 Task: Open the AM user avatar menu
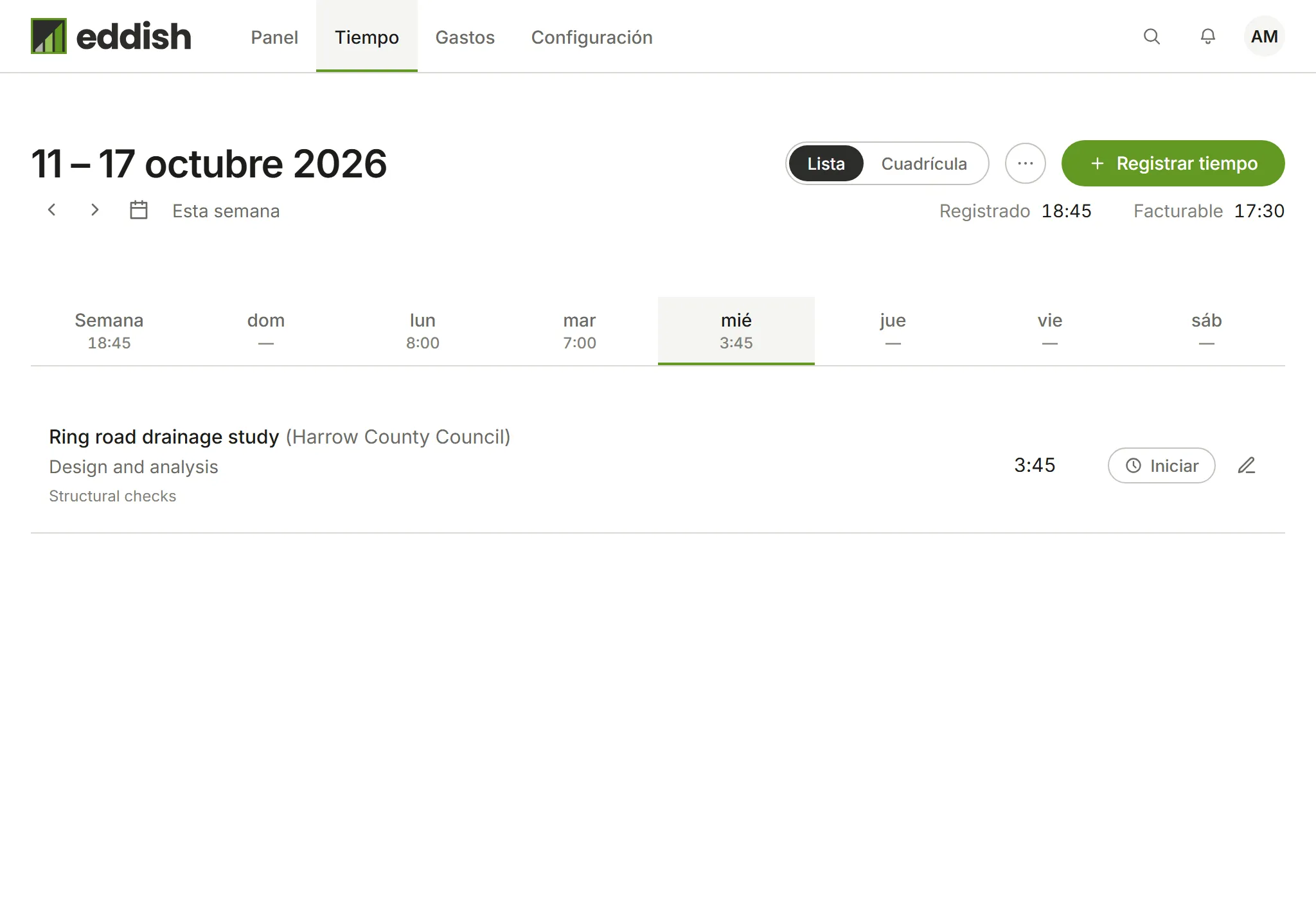[x=1264, y=37]
